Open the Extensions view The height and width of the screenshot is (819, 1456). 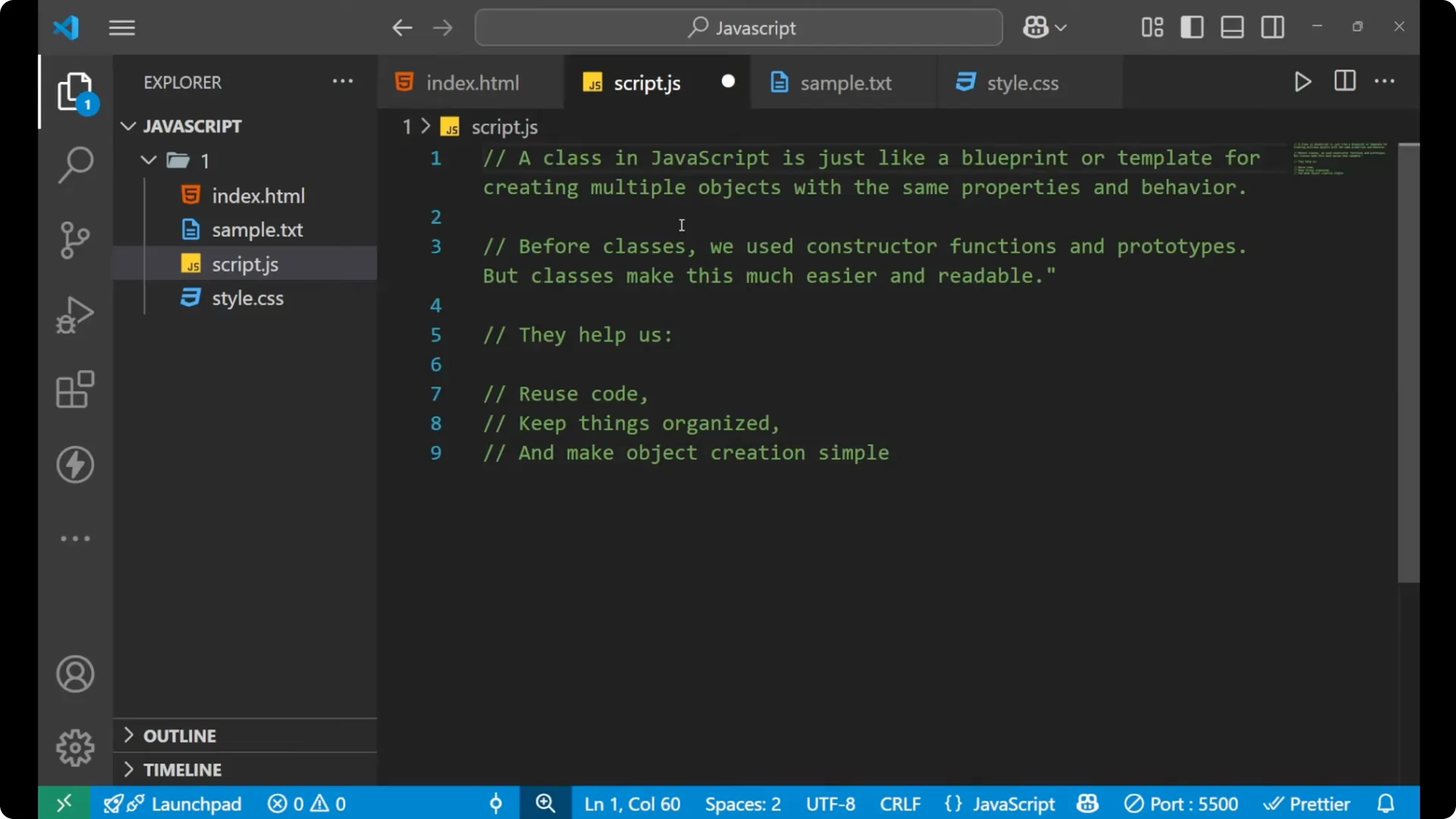click(74, 389)
